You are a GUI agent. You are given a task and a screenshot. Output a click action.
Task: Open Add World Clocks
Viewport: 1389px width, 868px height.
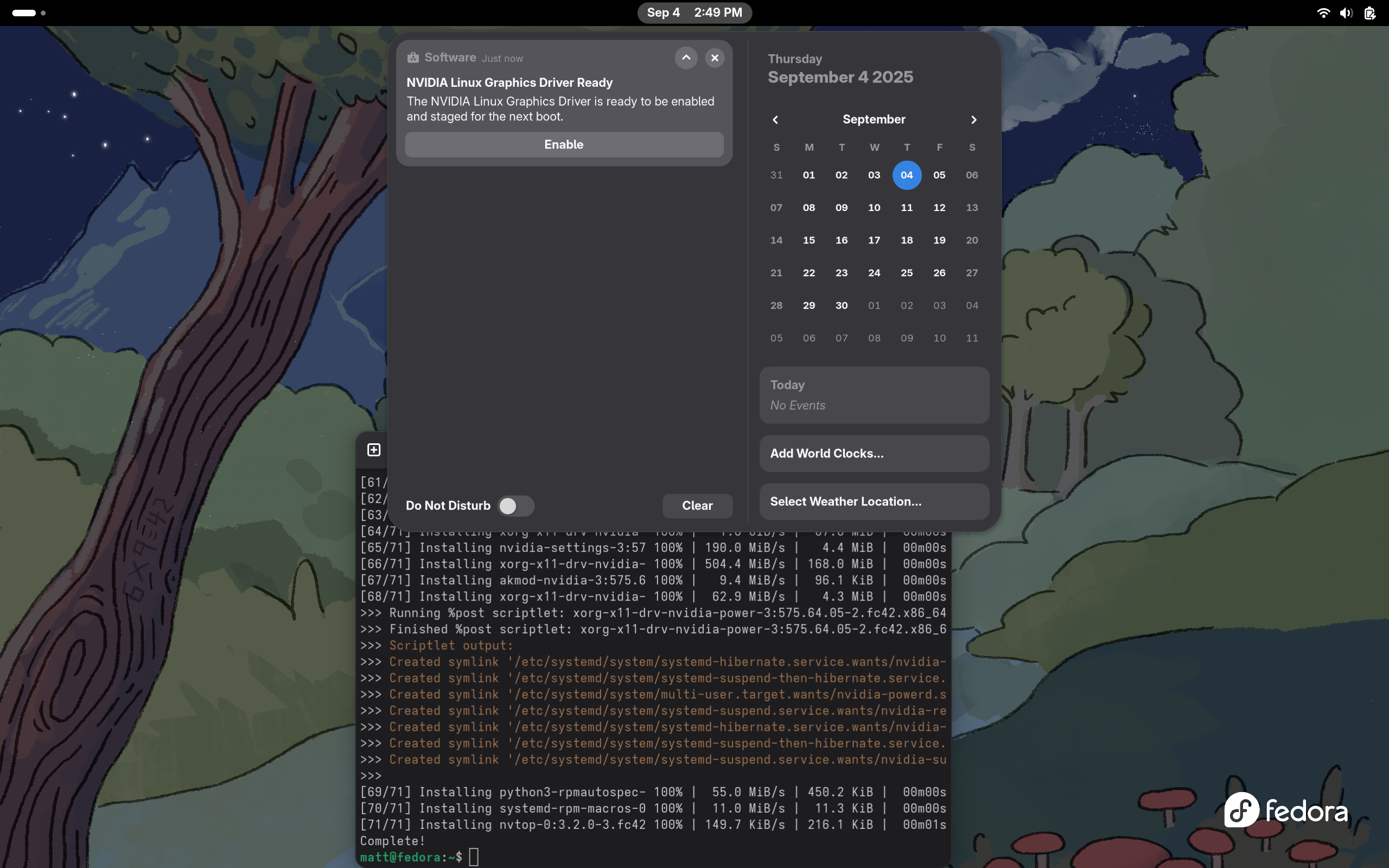pos(874,454)
